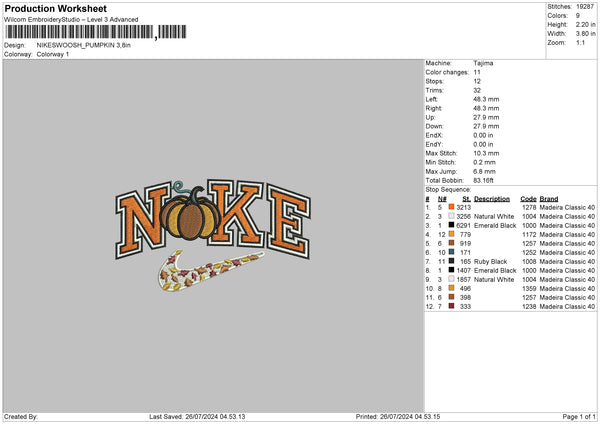Image resolution: width=600 pixels, height=424 pixels.
Task: Select the Created By footer label
Action: [x=21, y=417]
